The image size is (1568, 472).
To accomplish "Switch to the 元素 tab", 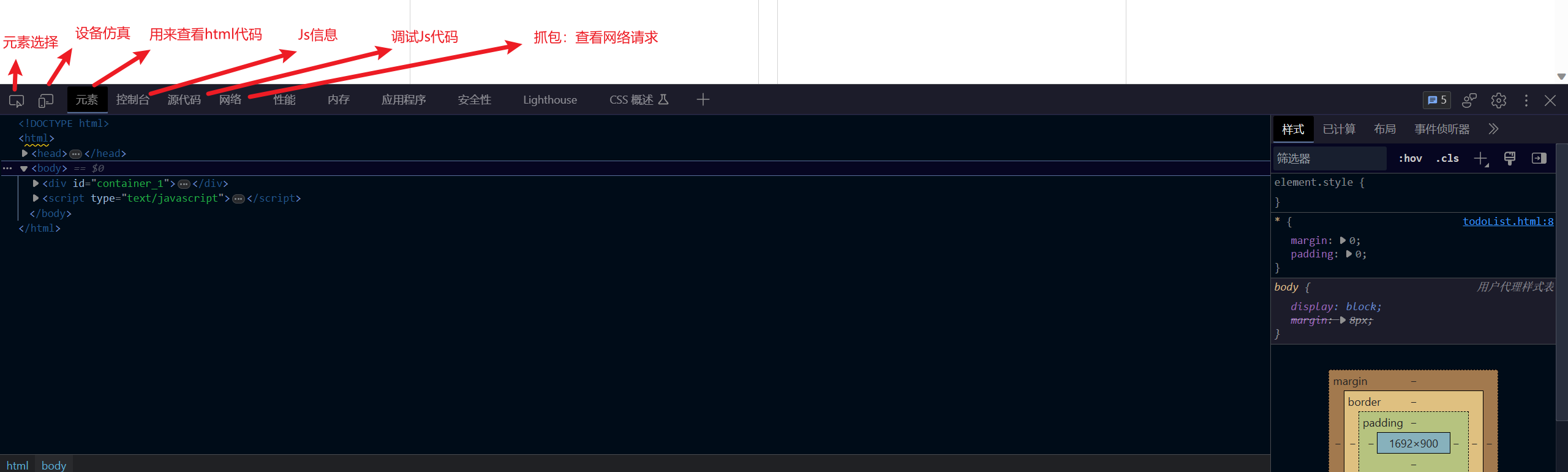I will point(87,99).
